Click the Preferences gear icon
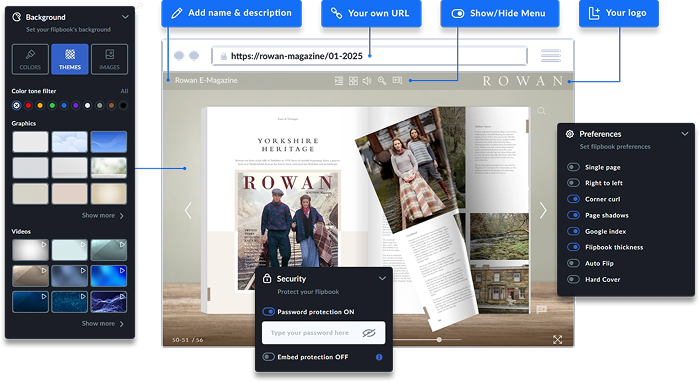Viewport: 700px width, 382px height. pyautogui.click(x=570, y=134)
